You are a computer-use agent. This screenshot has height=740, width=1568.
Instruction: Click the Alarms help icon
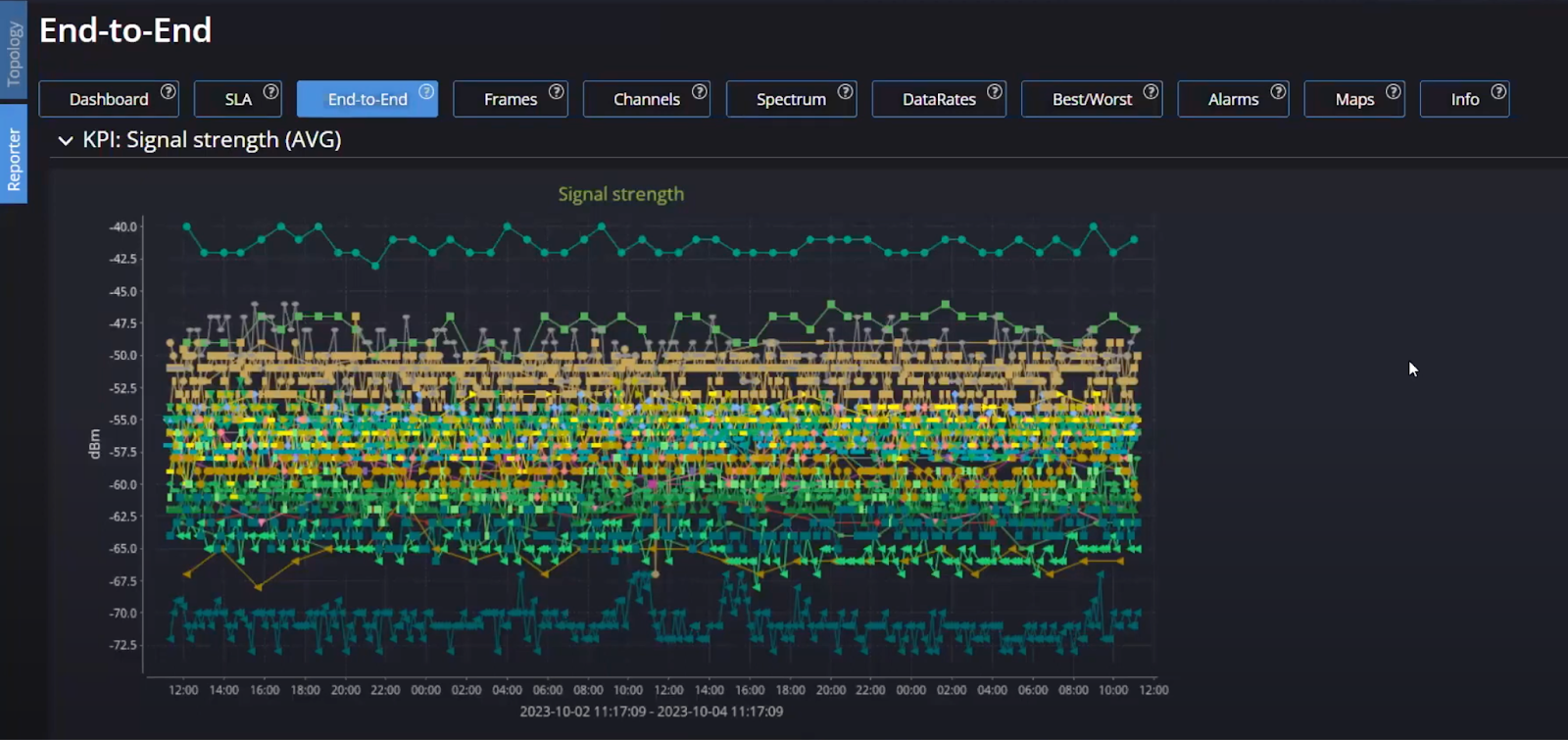[x=1279, y=91]
